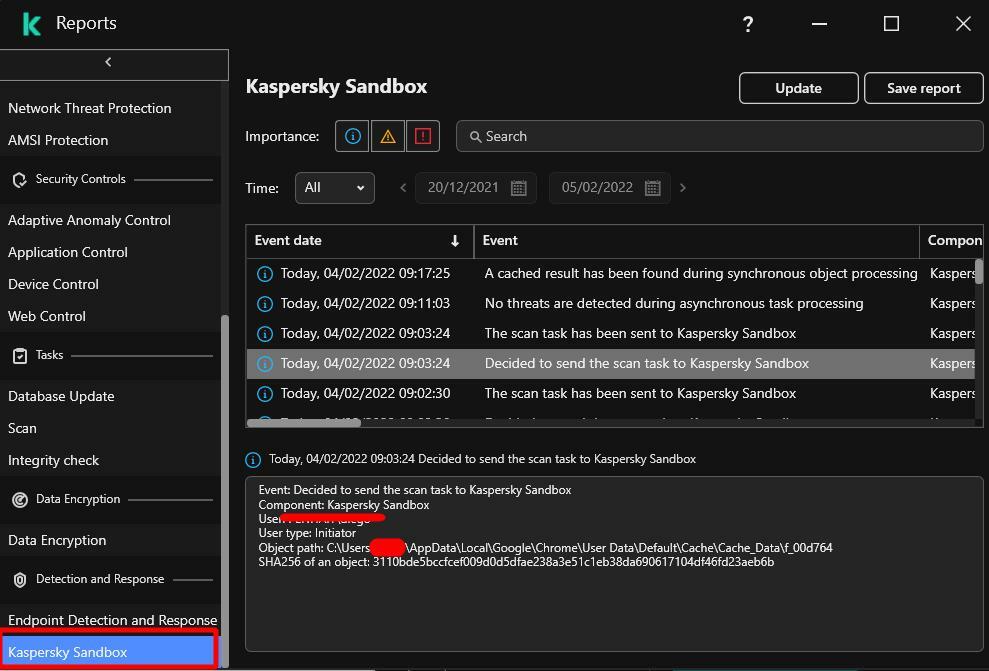
Task: Click the Save report button
Action: point(923,88)
